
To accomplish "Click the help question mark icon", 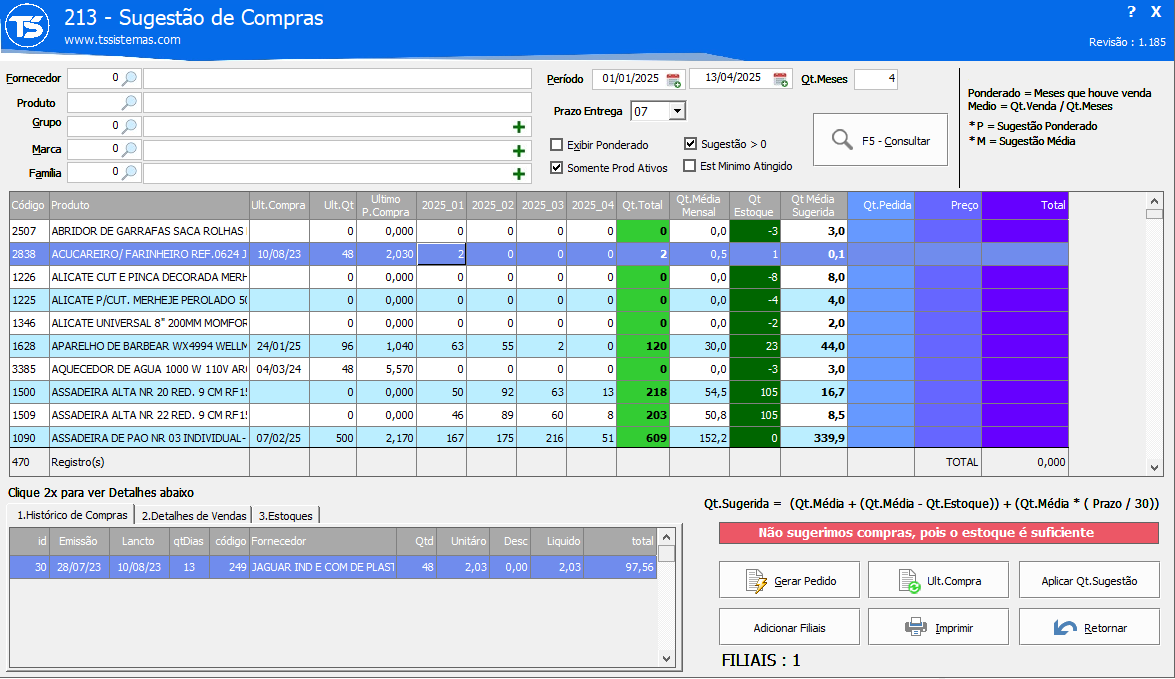I will pos(1131,12).
